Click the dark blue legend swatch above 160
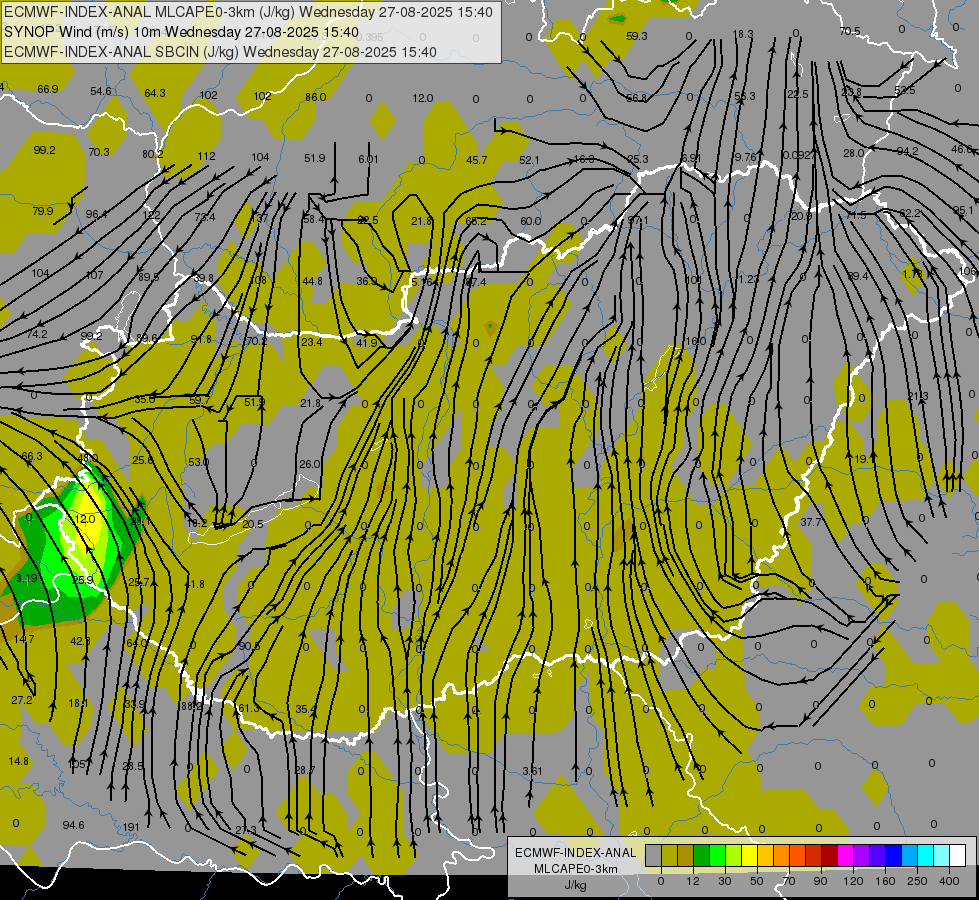The image size is (979, 900). pos(893,855)
